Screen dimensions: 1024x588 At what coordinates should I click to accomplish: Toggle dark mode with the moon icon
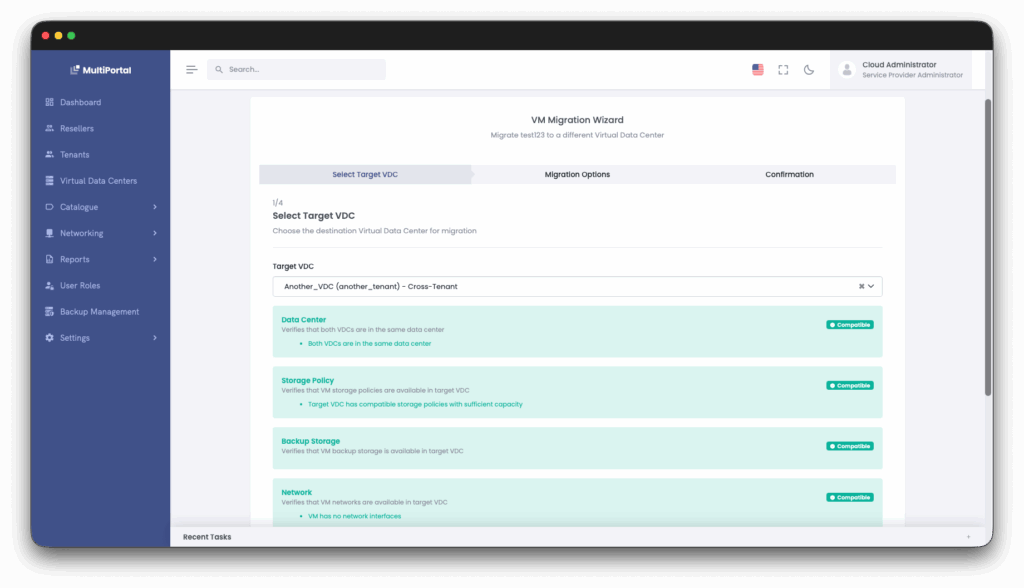pyautogui.click(x=809, y=69)
